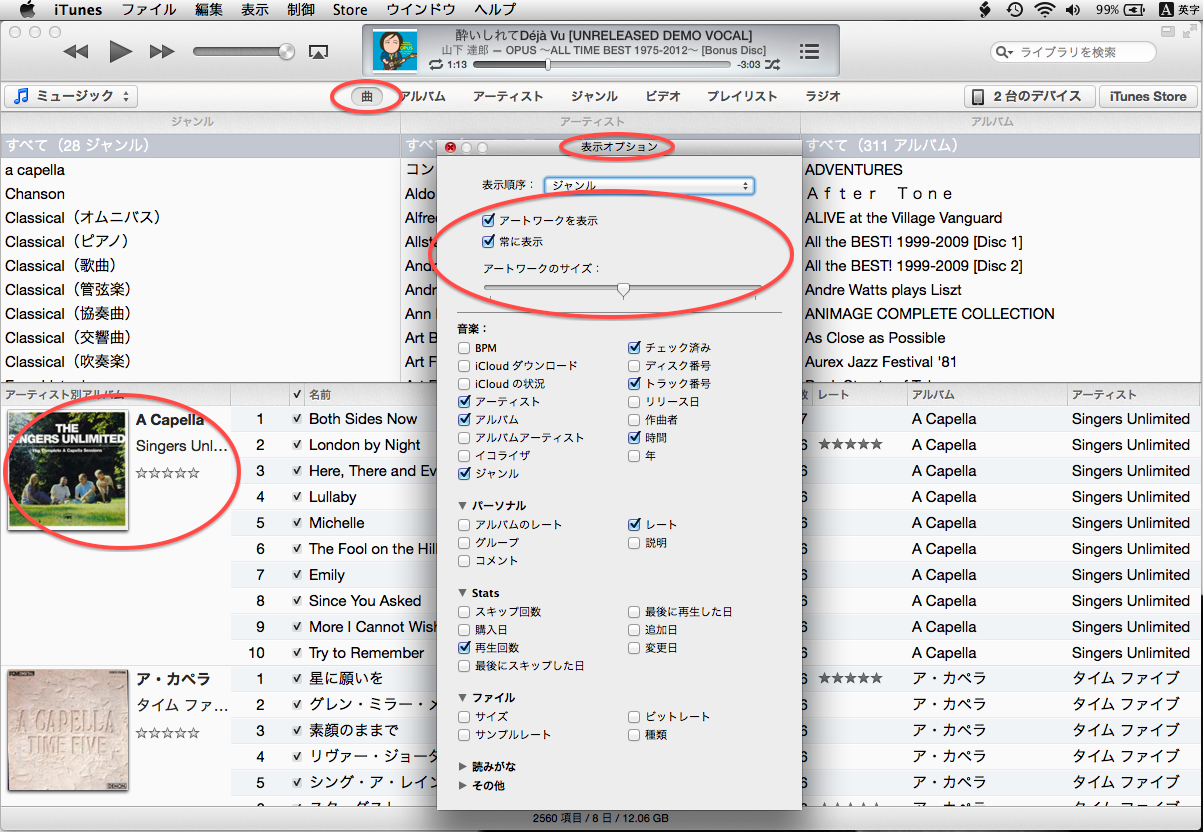
Task: Open the ファイル menu
Action: click(x=149, y=10)
